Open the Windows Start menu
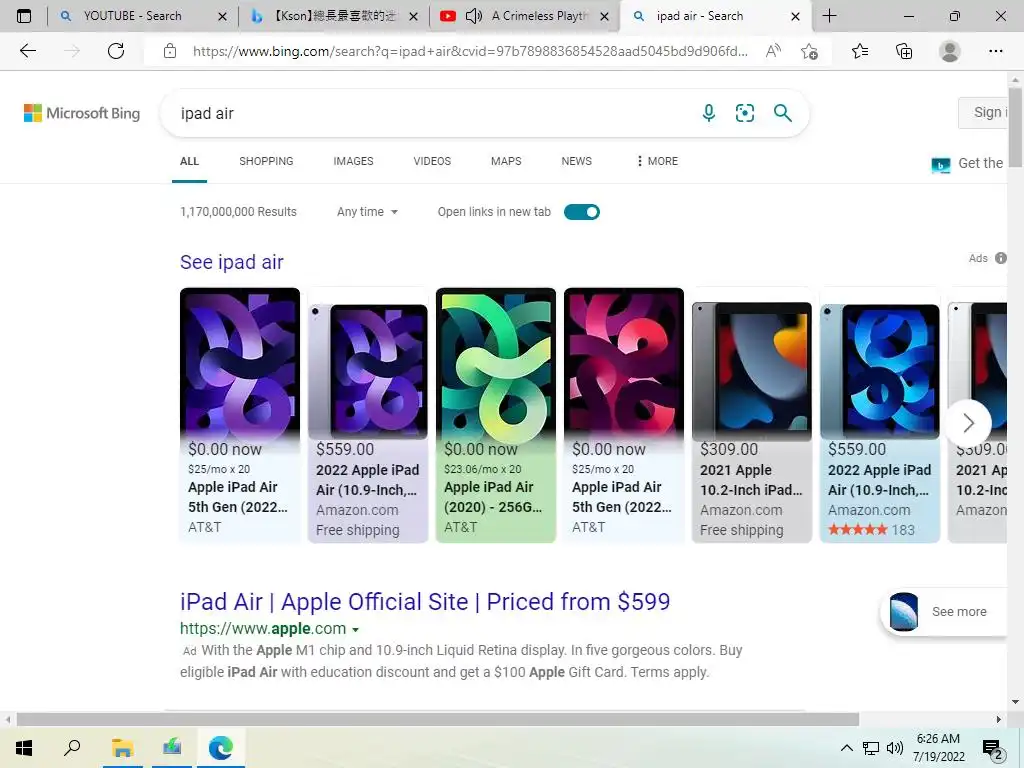Screen dimensions: 1024x768 click(24, 748)
